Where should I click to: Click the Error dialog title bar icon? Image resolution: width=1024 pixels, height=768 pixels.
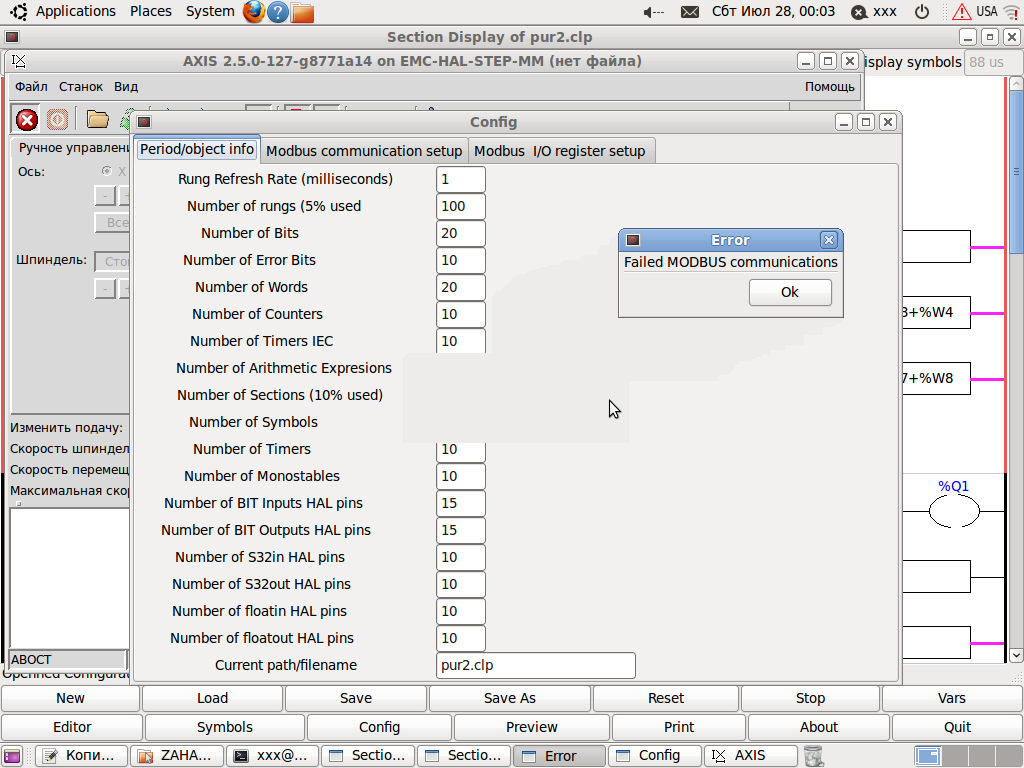(x=633, y=240)
